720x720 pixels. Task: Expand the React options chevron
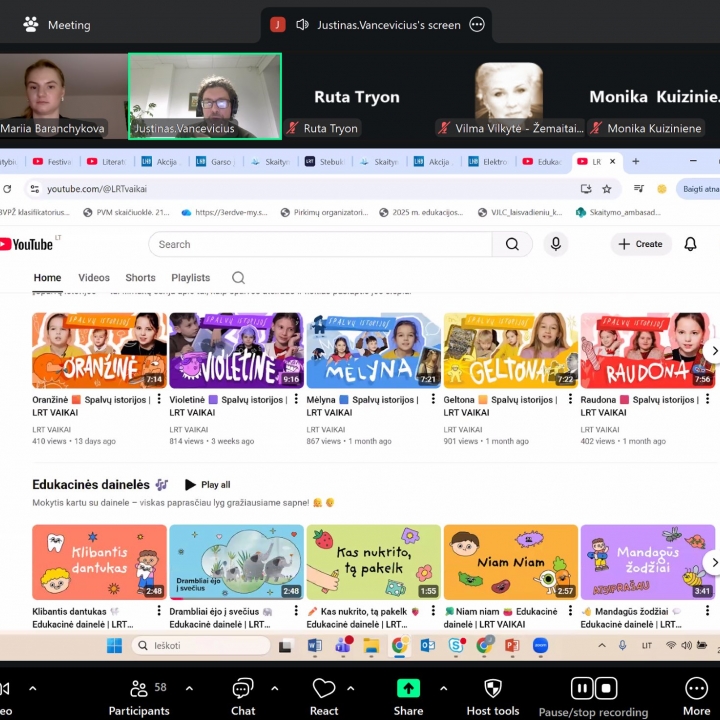click(350, 688)
